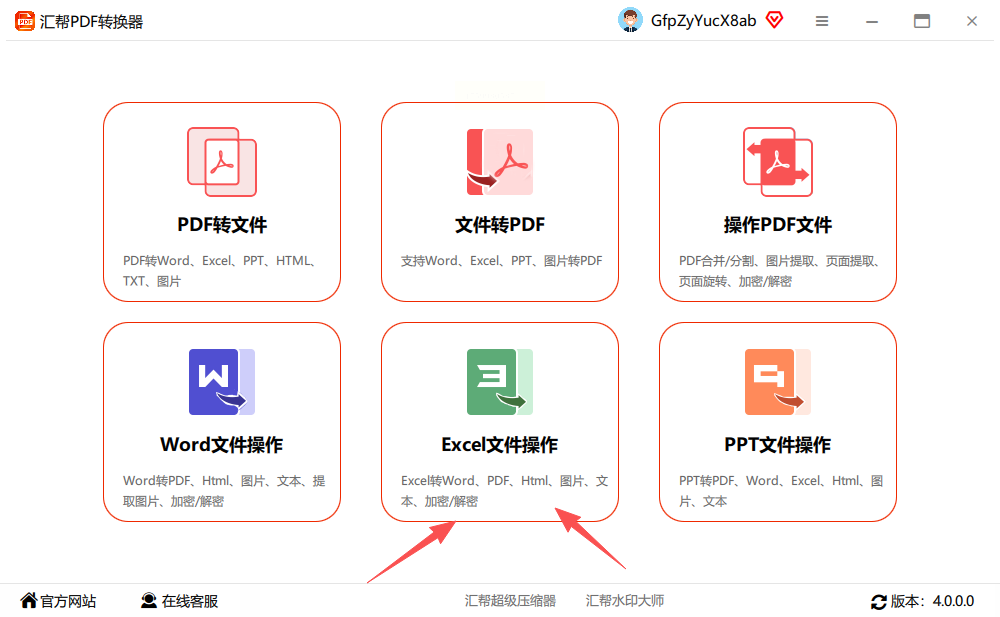Maximize the application window
The image size is (1000, 617).
(922, 21)
